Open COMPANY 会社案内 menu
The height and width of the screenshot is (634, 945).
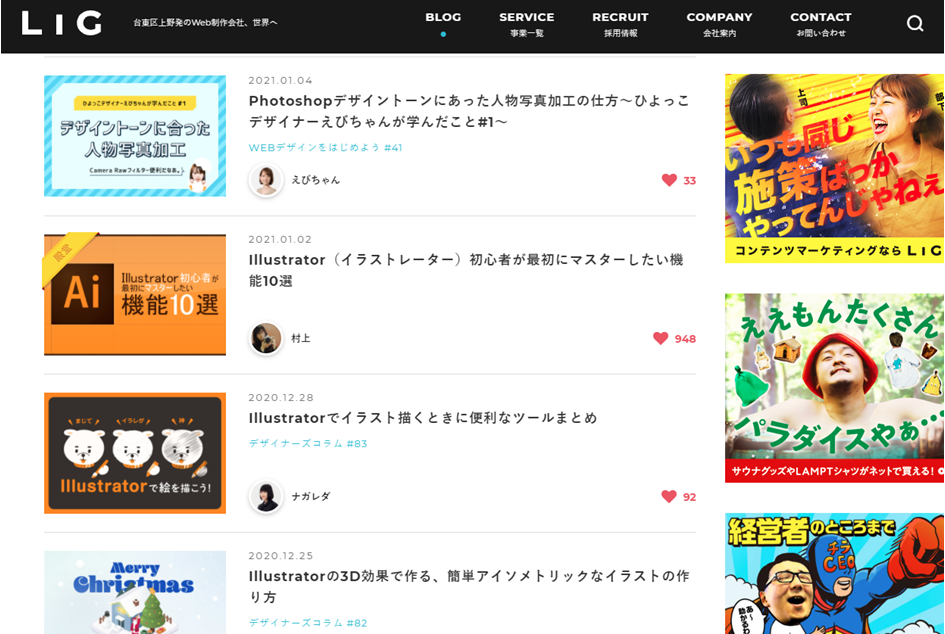click(x=720, y=24)
